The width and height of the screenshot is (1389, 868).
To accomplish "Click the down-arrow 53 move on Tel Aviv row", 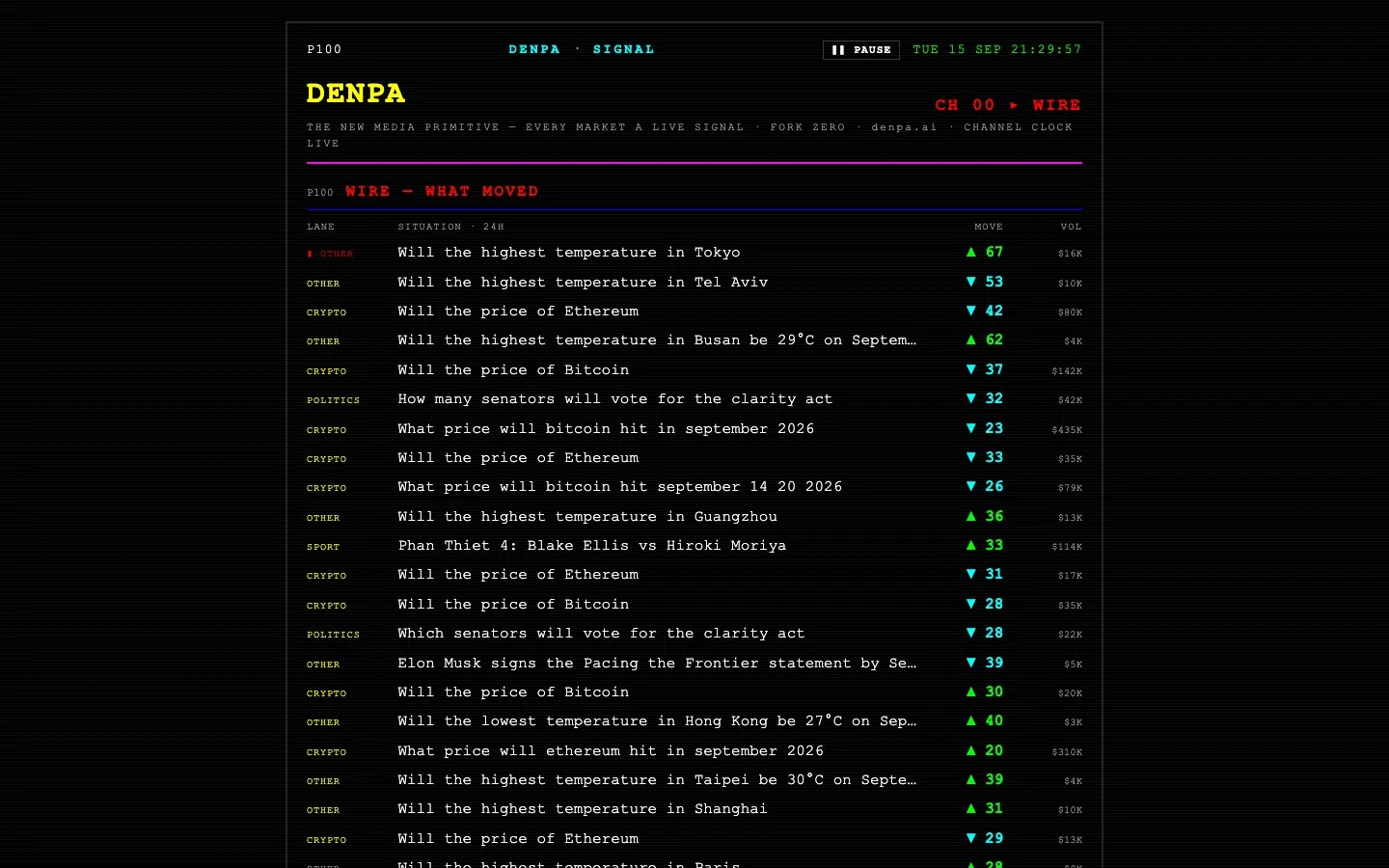I will [985, 282].
